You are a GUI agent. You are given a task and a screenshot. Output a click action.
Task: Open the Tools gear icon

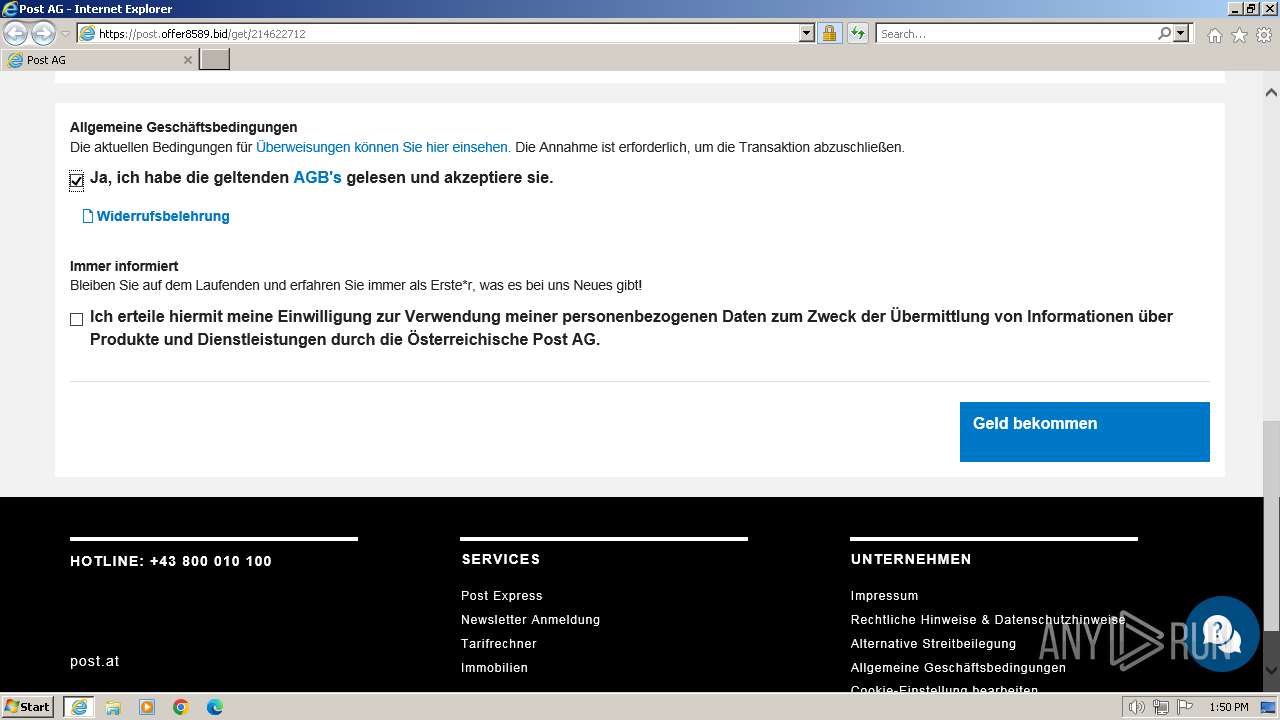(1264, 35)
